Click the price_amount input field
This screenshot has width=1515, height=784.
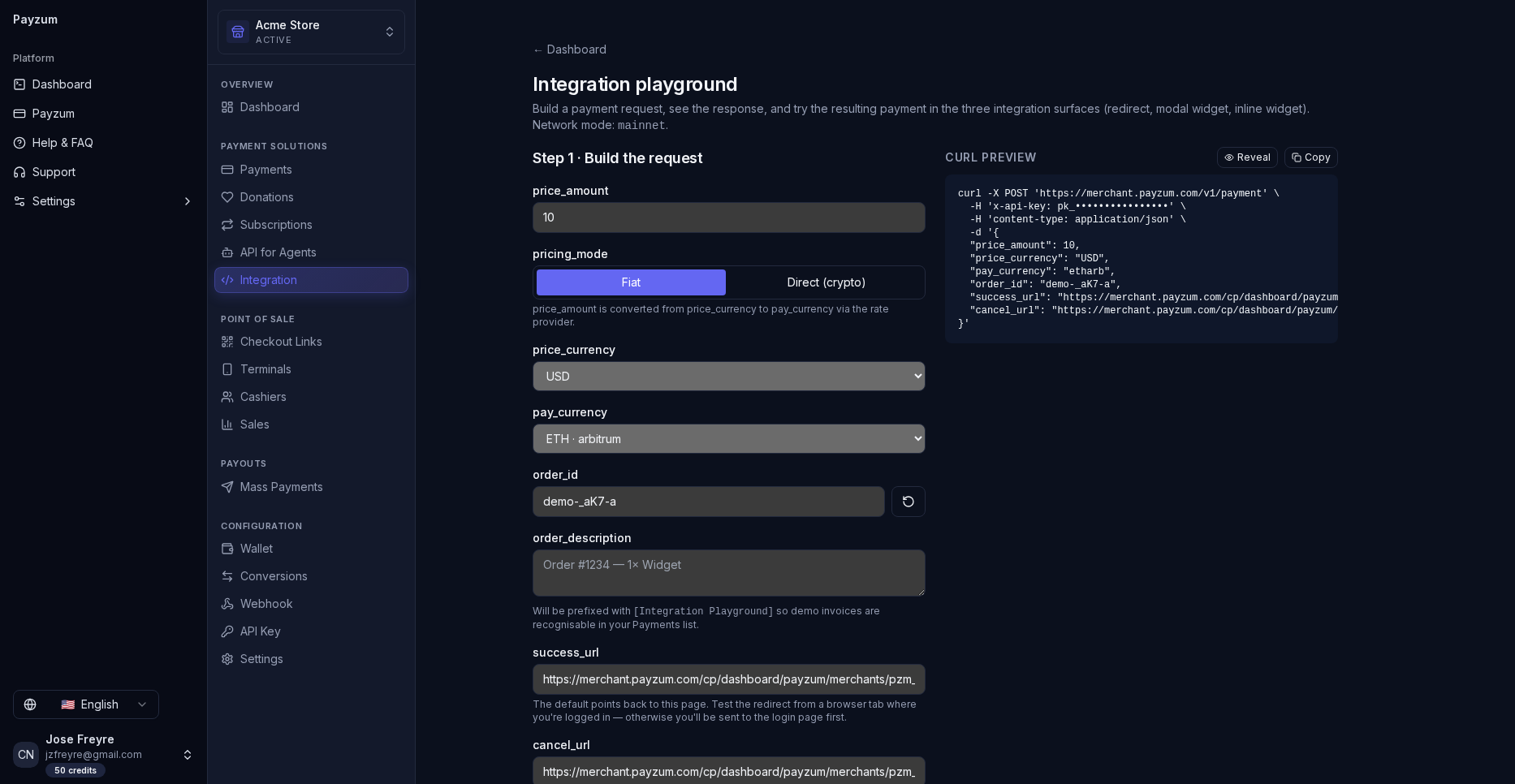(729, 218)
